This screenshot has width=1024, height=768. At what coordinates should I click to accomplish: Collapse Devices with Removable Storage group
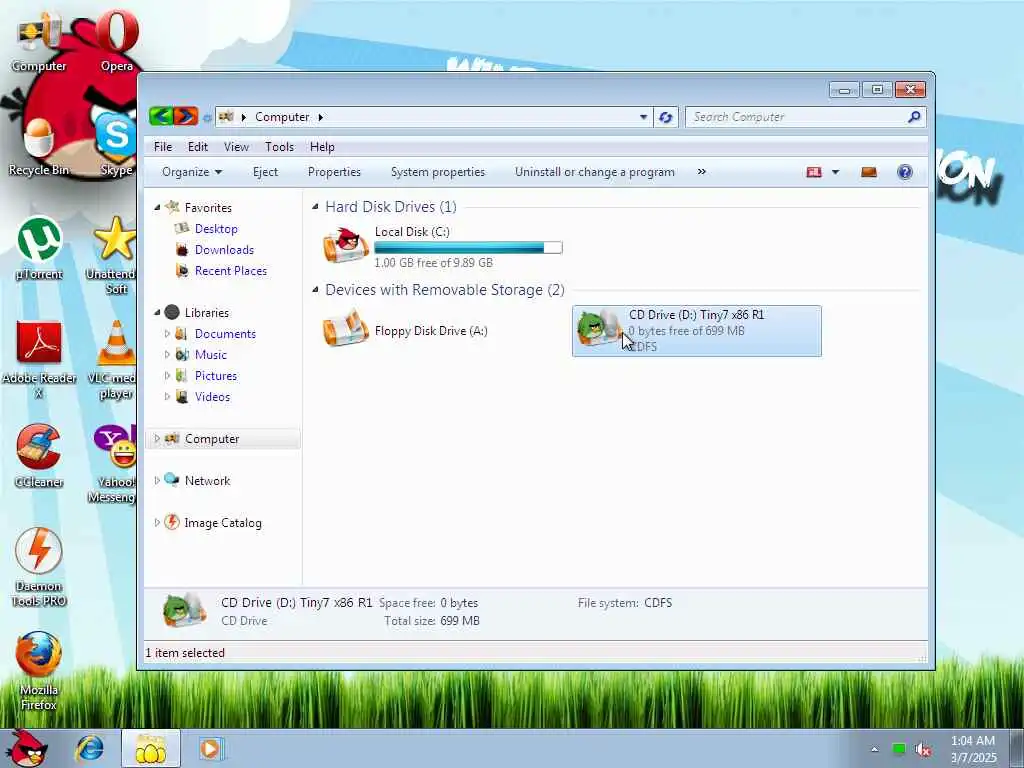(x=315, y=290)
